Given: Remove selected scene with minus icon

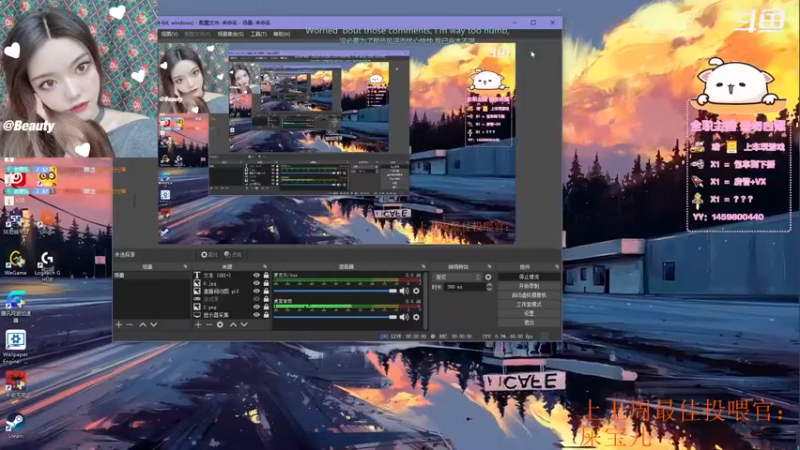Looking at the screenshot, I should [130, 324].
